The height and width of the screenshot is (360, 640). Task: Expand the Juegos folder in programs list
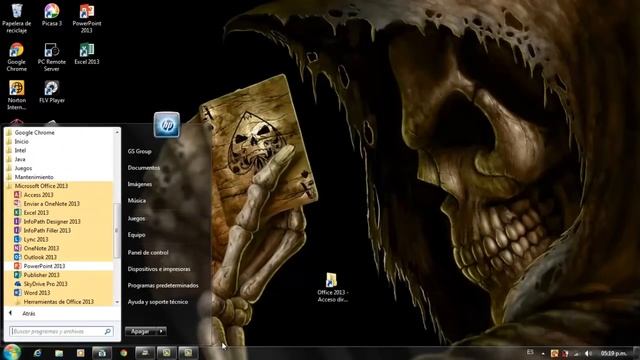pyautogui.click(x=23, y=168)
